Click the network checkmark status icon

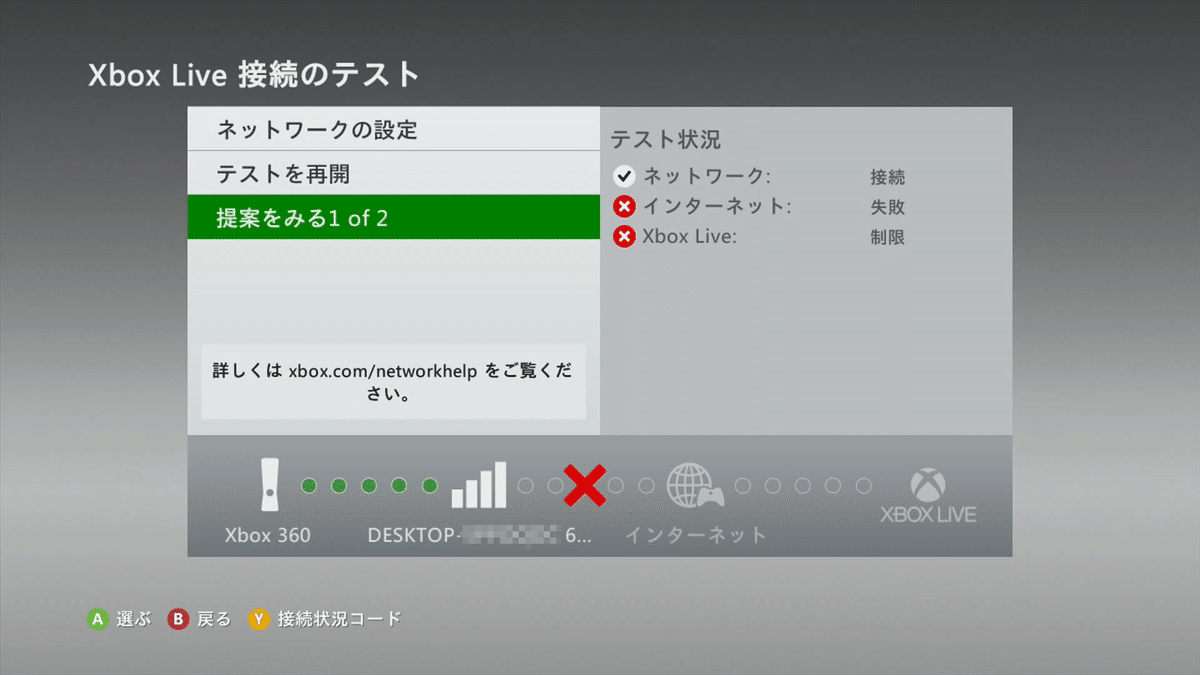(x=624, y=177)
